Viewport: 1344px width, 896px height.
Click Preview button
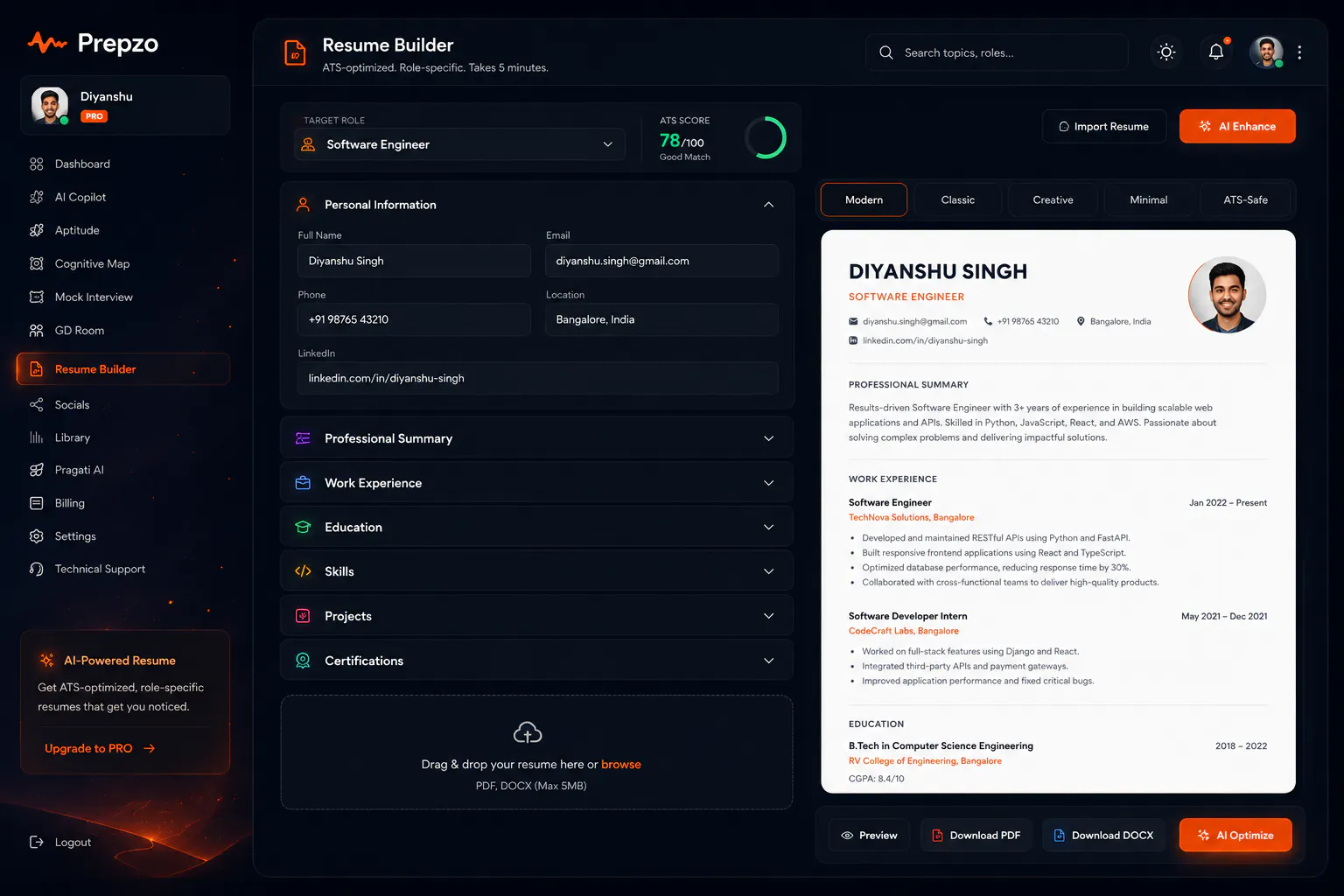[x=869, y=836]
